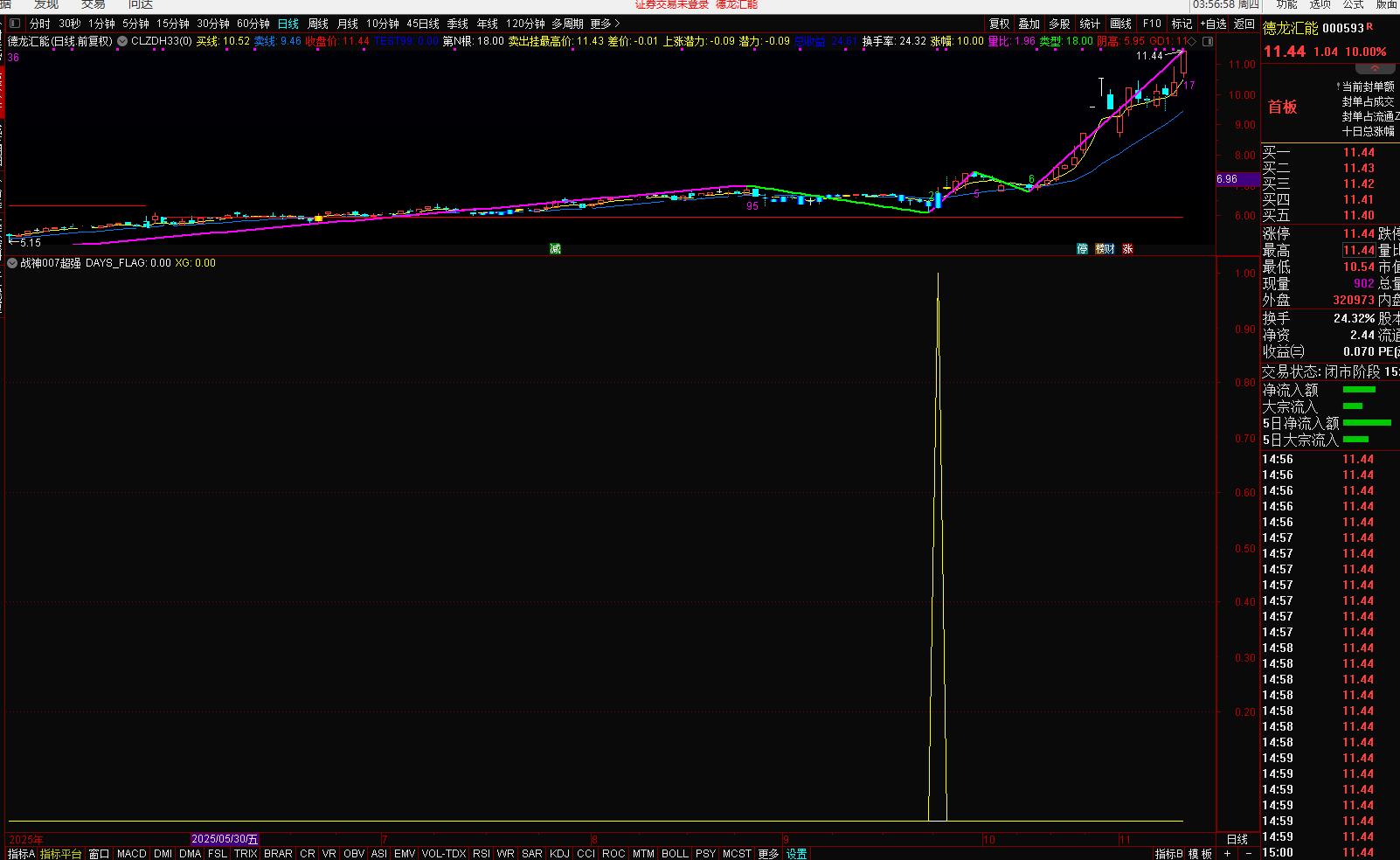Toggle side panel icon at chart top-right
The height and width of the screenshot is (860, 1400).
[1208, 41]
